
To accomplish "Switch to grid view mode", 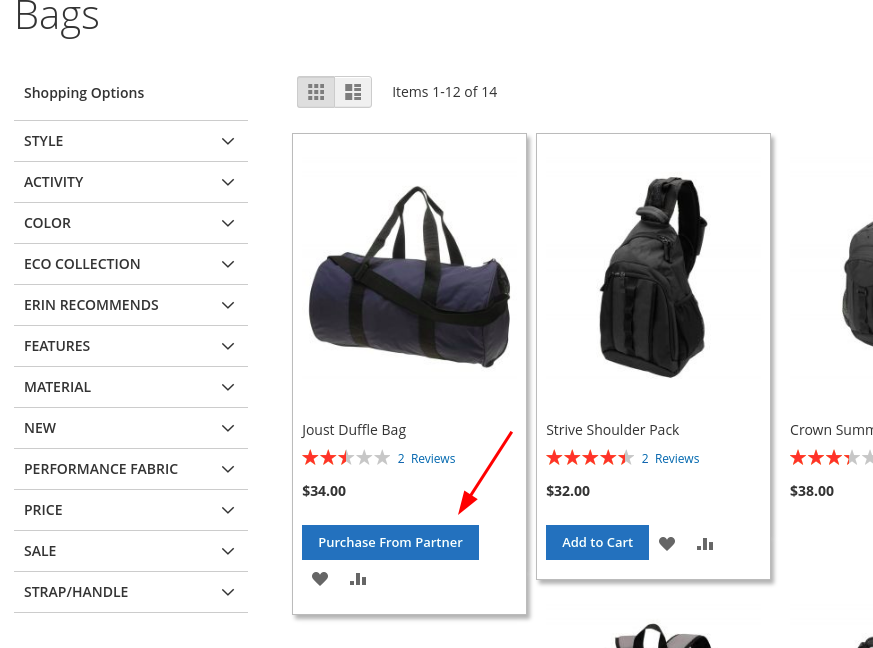I will tap(316, 91).
